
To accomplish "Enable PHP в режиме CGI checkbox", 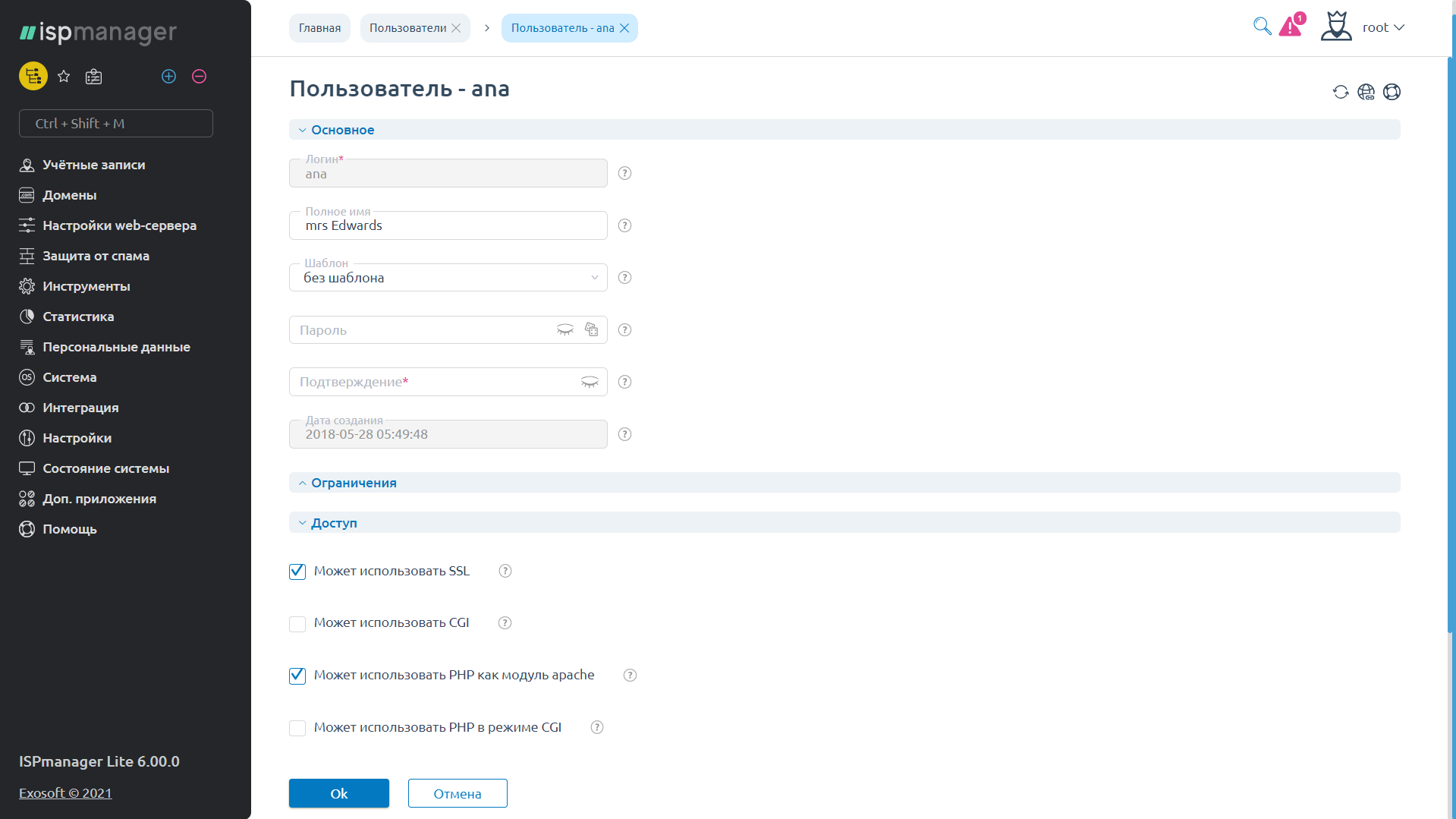I will click(x=297, y=728).
